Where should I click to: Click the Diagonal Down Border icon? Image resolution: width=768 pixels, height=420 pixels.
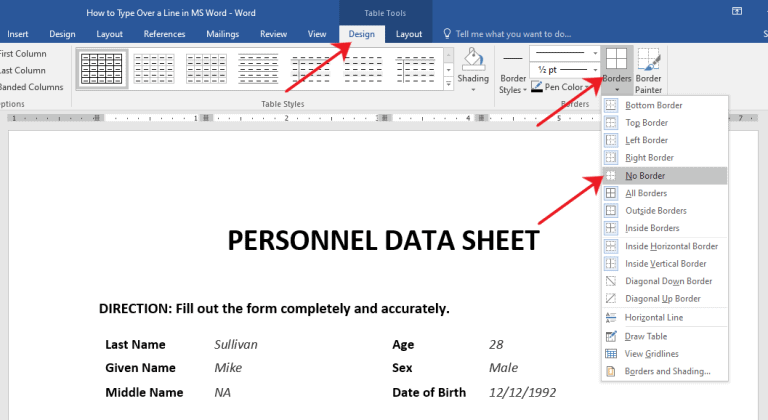(611, 281)
